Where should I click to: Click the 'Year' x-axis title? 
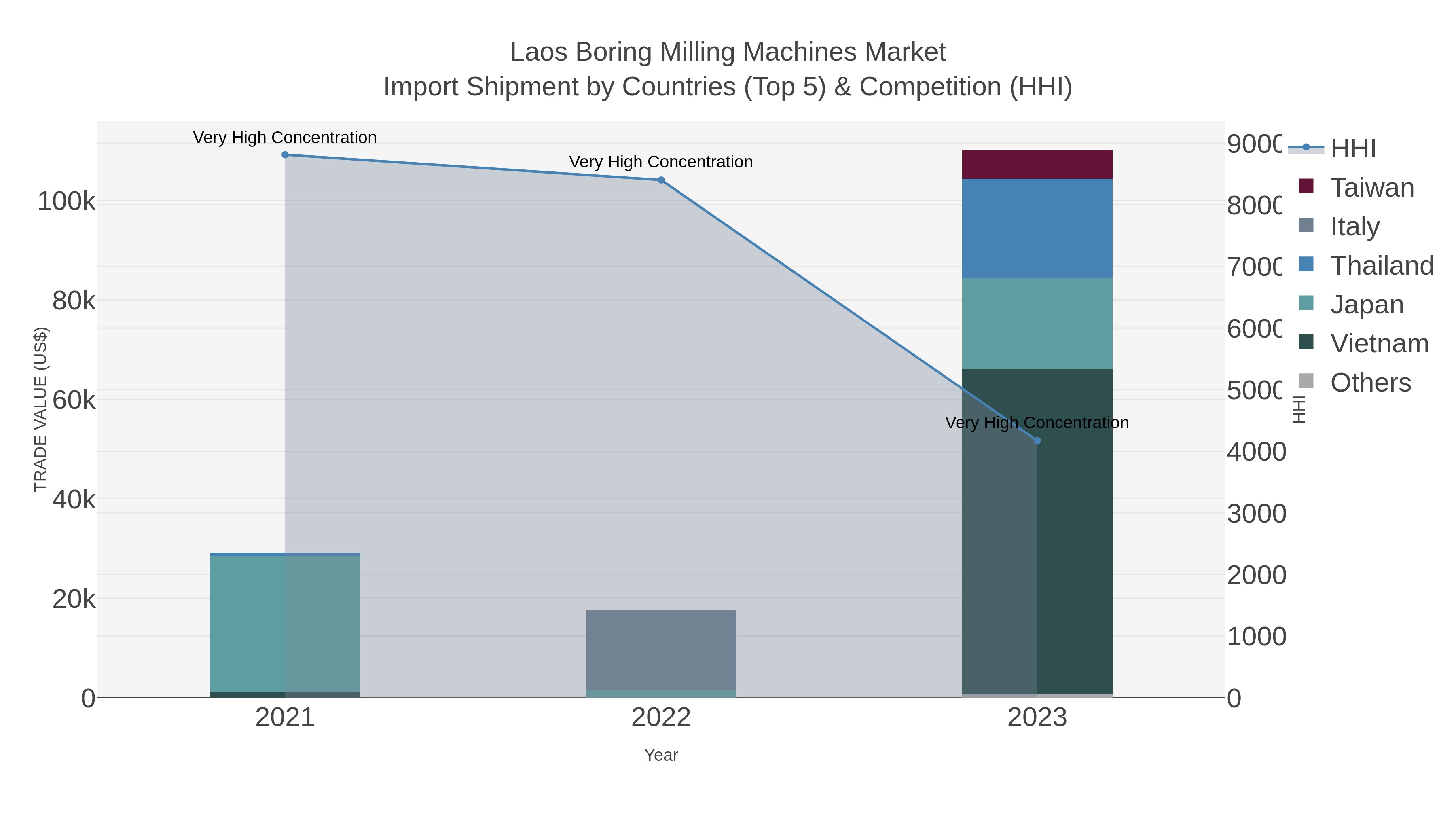point(661,755)
